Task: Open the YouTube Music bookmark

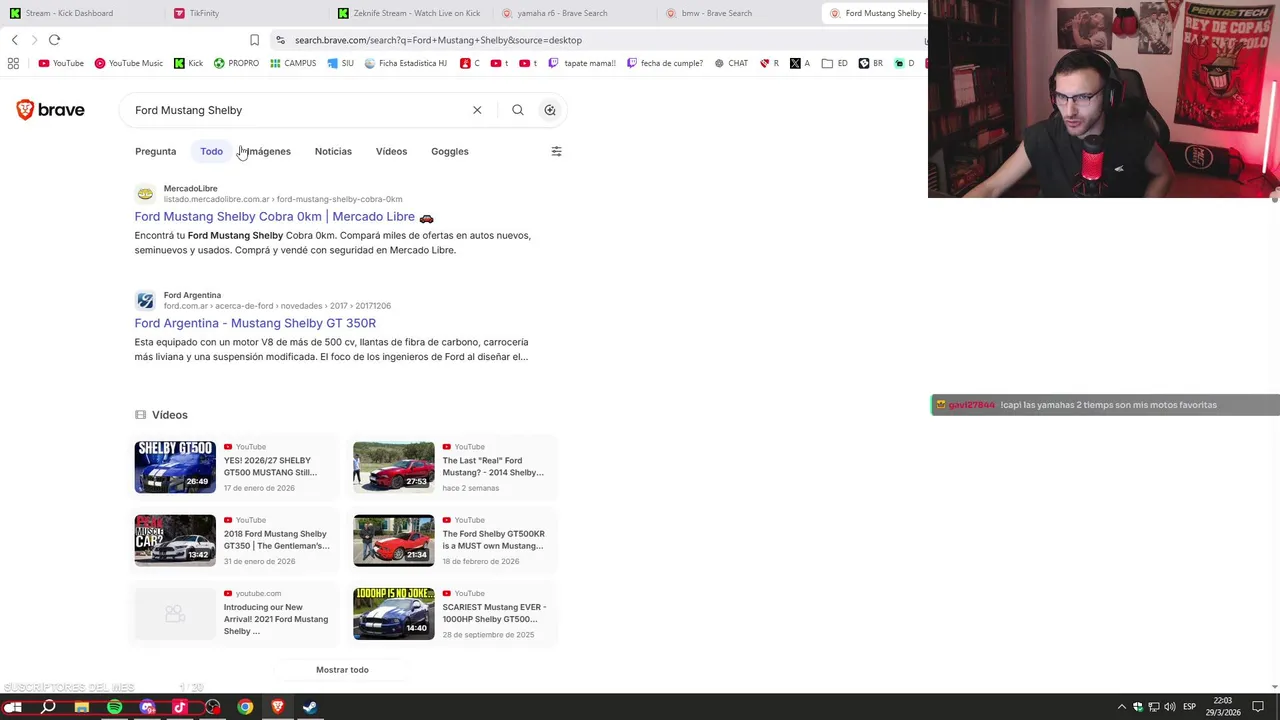Action: (128, 63)
